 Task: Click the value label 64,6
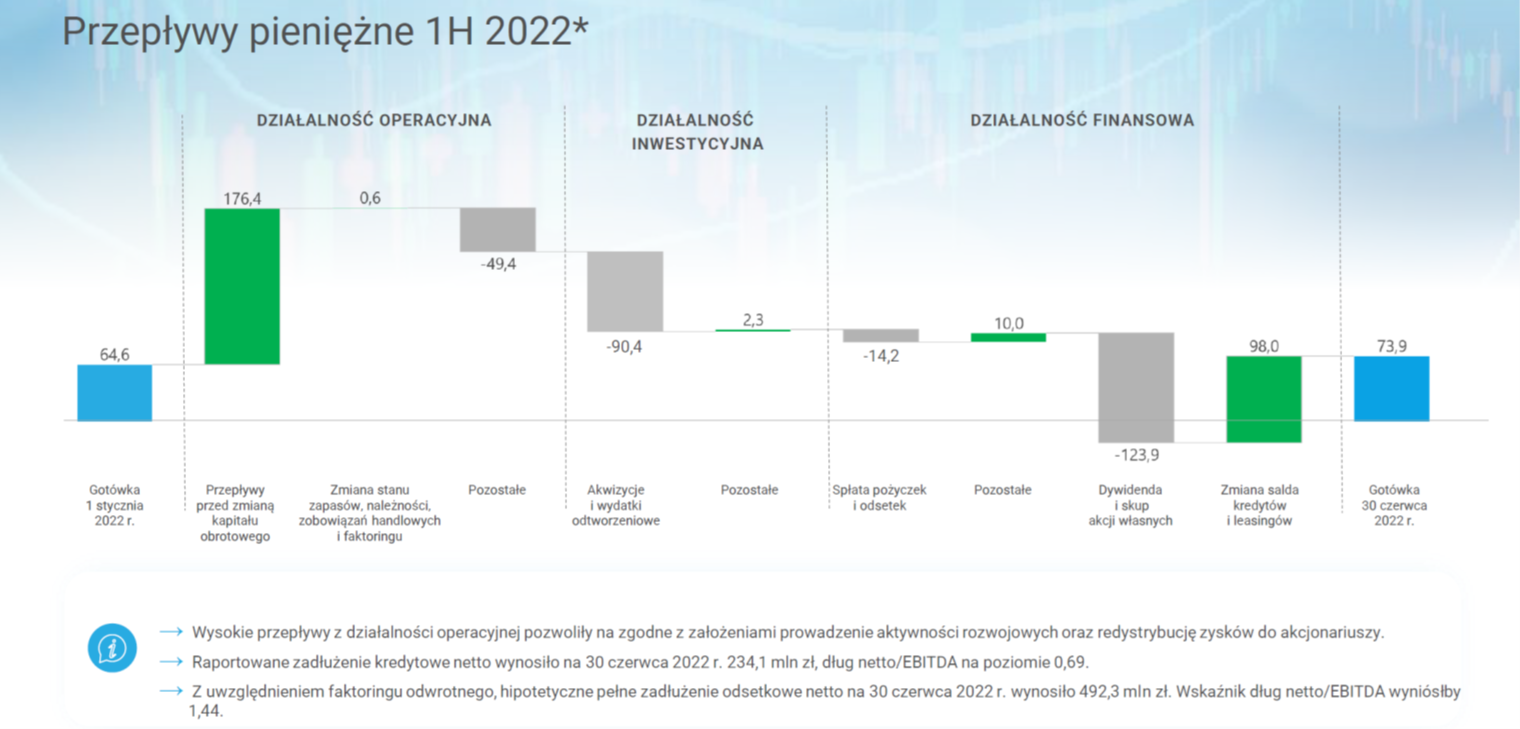(x=114, y=354)
